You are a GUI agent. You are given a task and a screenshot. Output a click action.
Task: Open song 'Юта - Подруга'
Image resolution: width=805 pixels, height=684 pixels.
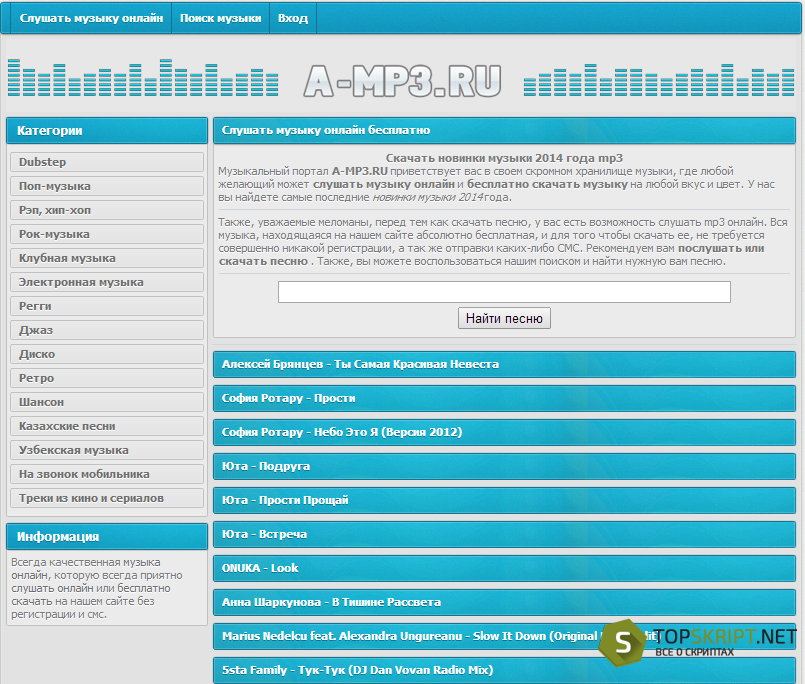coord(504,466)
